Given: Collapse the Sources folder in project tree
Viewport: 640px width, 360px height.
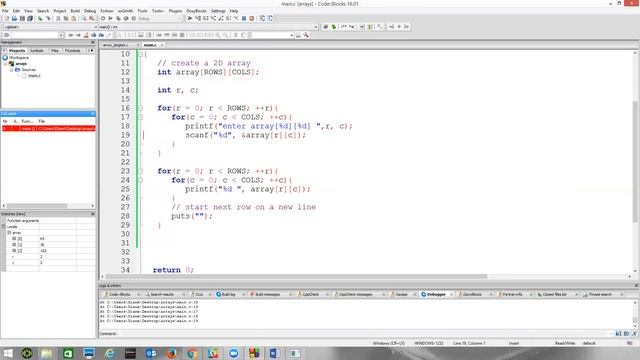Looking at the screenshot, I should point(12,70).
